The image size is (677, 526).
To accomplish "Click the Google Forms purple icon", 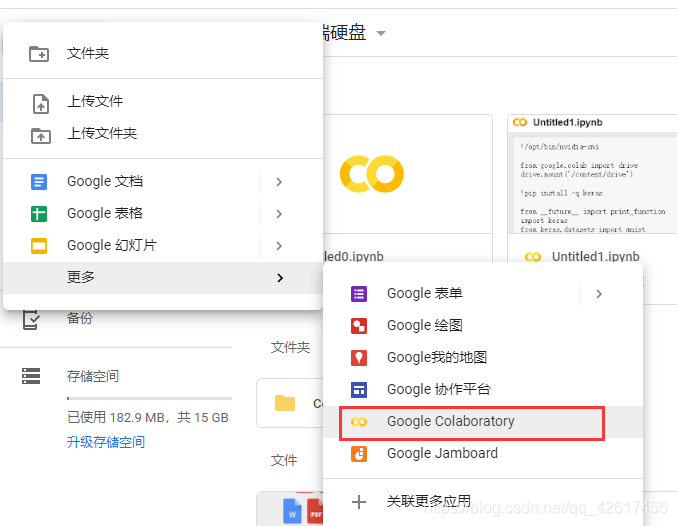I will click(x=359, y=294).
